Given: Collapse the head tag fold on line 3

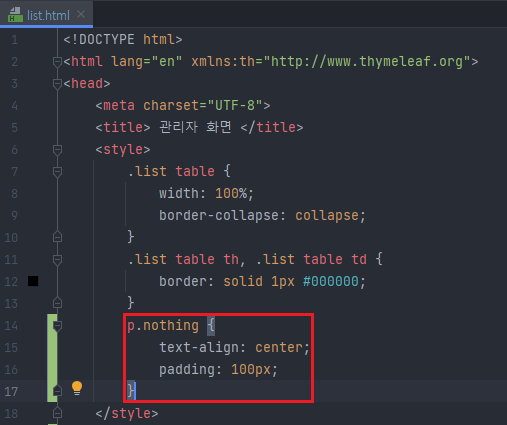Looking at the screenshot, I should click(57, 84).
